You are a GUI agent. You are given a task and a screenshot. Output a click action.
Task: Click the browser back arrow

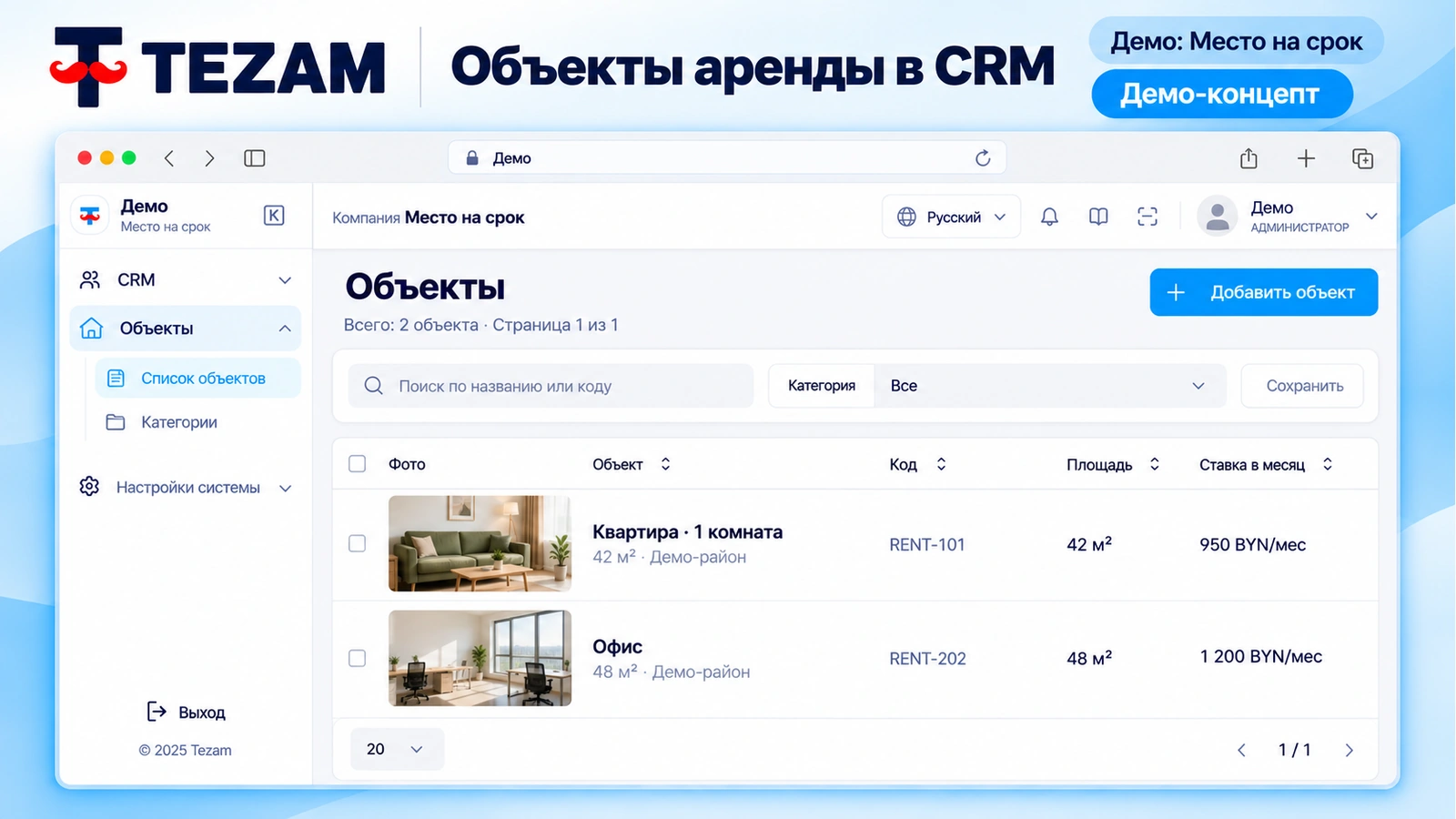click(169, 158)
